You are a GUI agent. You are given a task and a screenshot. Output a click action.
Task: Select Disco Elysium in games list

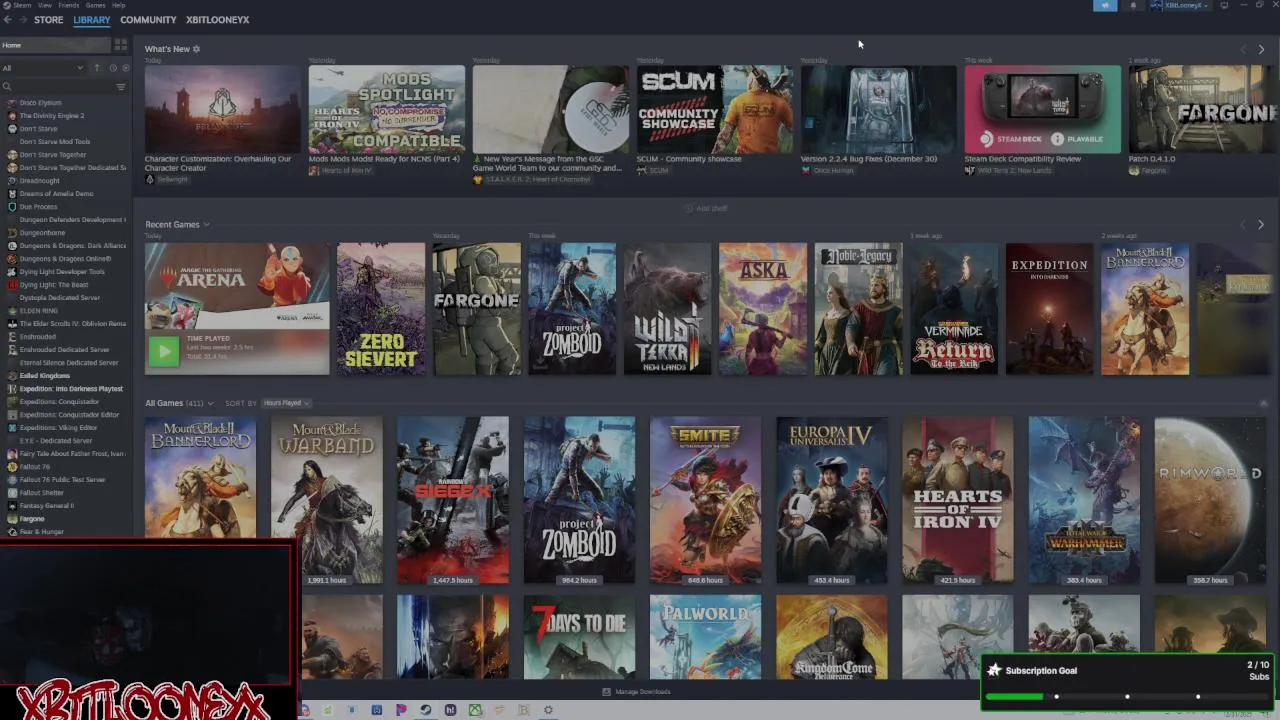[40, 103]
